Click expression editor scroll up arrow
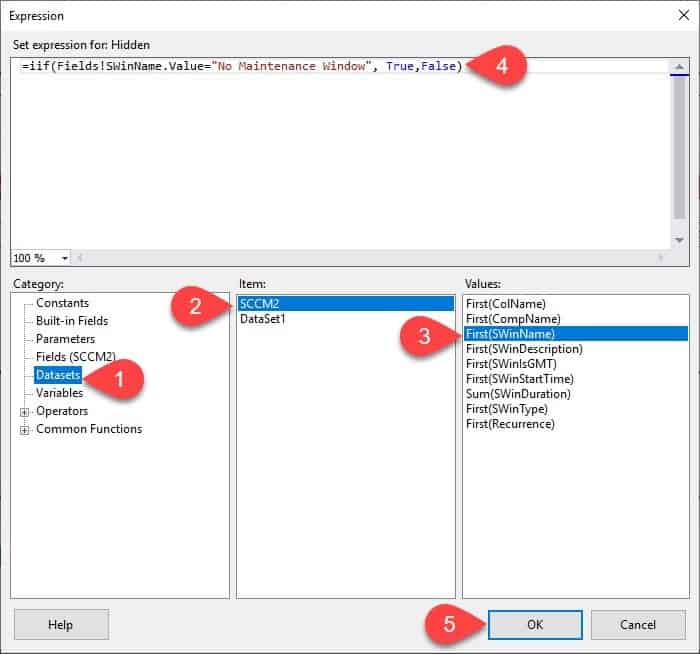 coord(679,67)
